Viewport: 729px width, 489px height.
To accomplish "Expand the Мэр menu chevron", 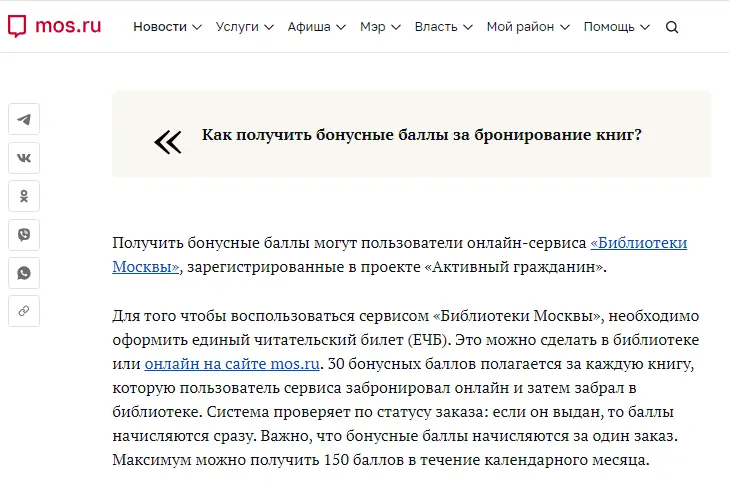I will click(396, 27).
